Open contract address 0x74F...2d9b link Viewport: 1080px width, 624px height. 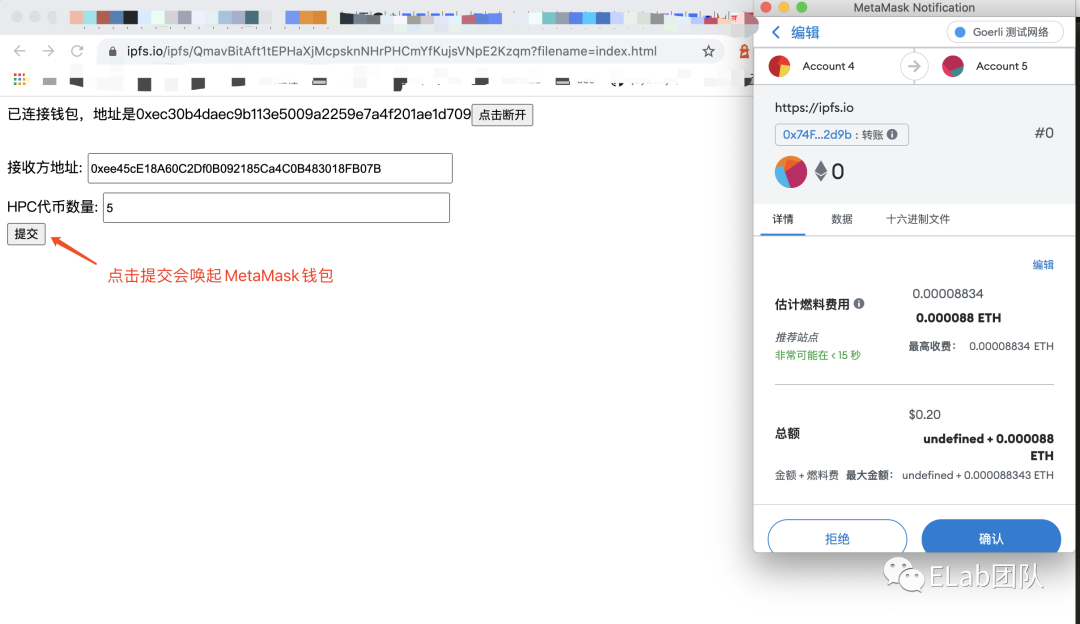(817, 134)
